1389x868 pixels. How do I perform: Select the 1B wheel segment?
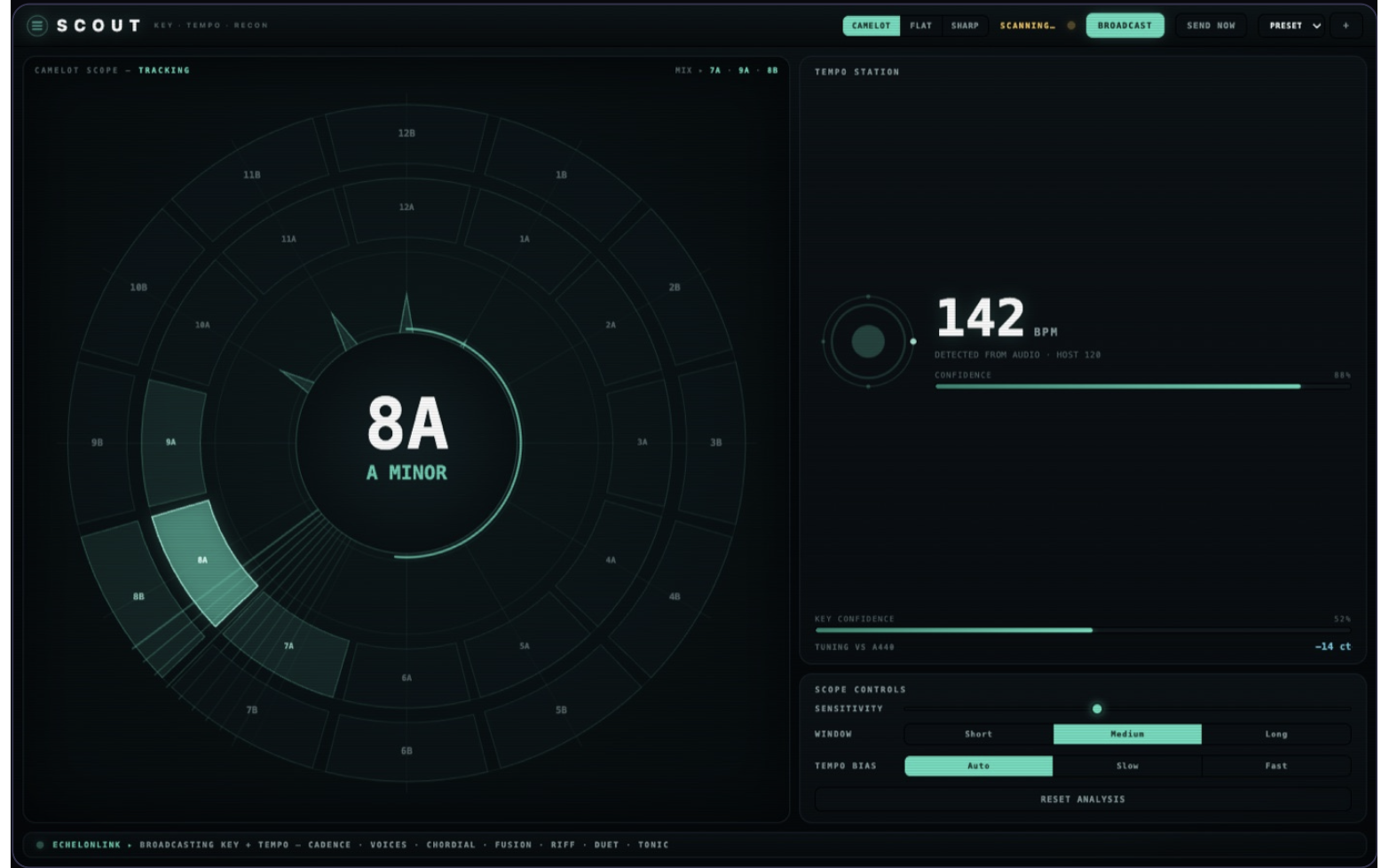561,175
